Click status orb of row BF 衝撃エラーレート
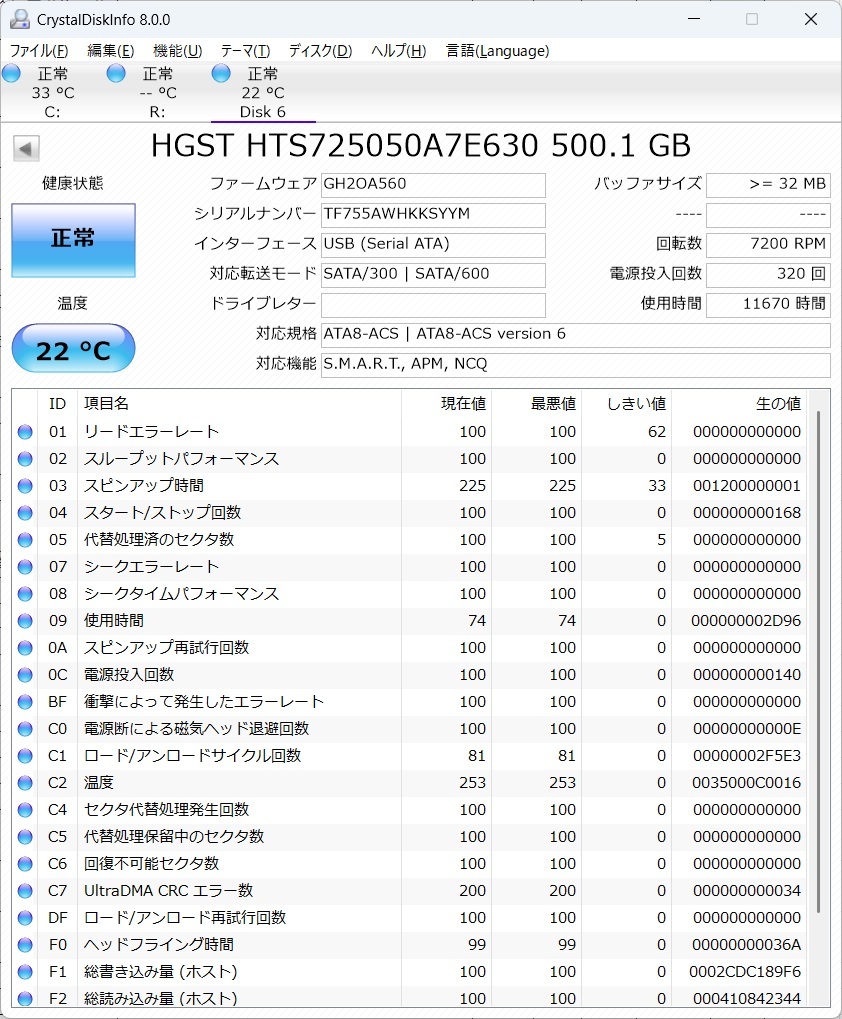842x1019 pixels. 25,702
